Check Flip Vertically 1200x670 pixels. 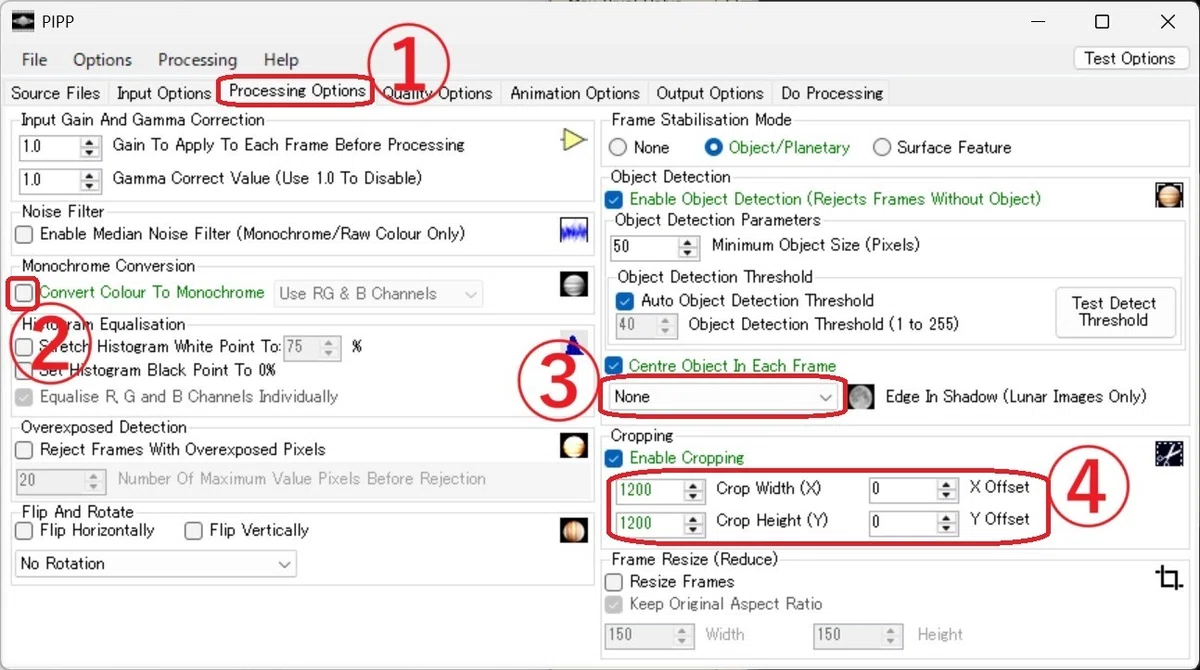click(194, 530)
